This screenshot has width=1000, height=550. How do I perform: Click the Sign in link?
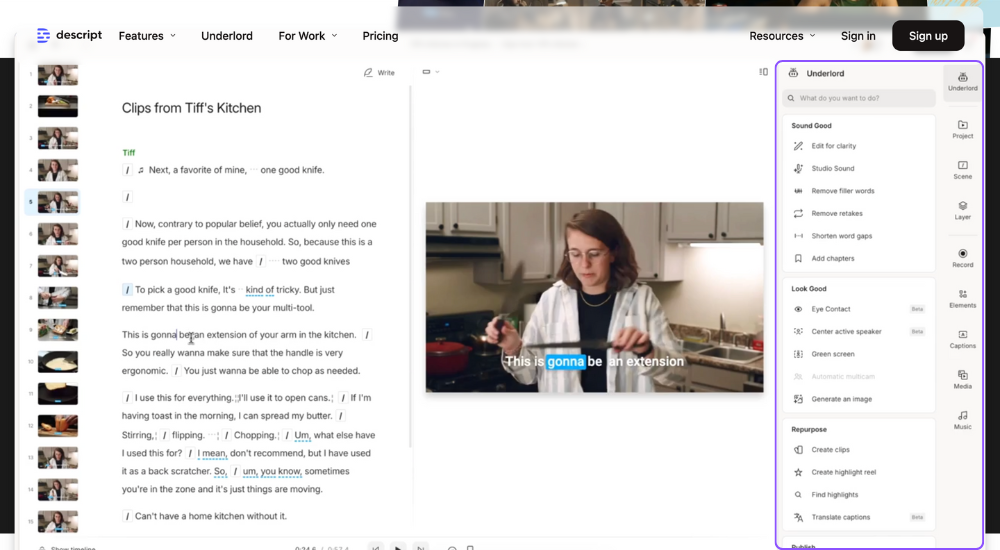[858, 36]
